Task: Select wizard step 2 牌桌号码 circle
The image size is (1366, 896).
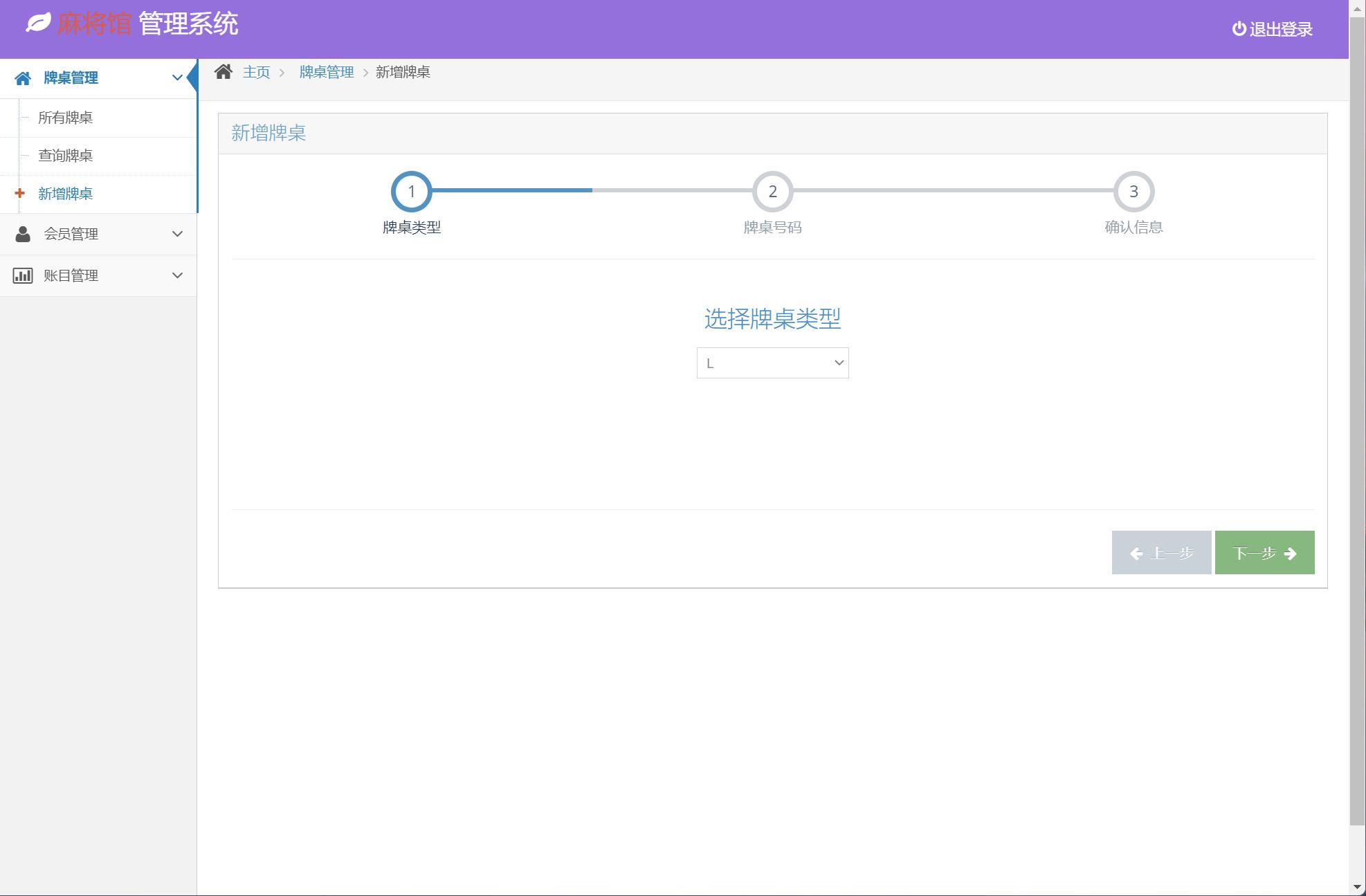Action: pyautogui.click(x=773, y=192)
